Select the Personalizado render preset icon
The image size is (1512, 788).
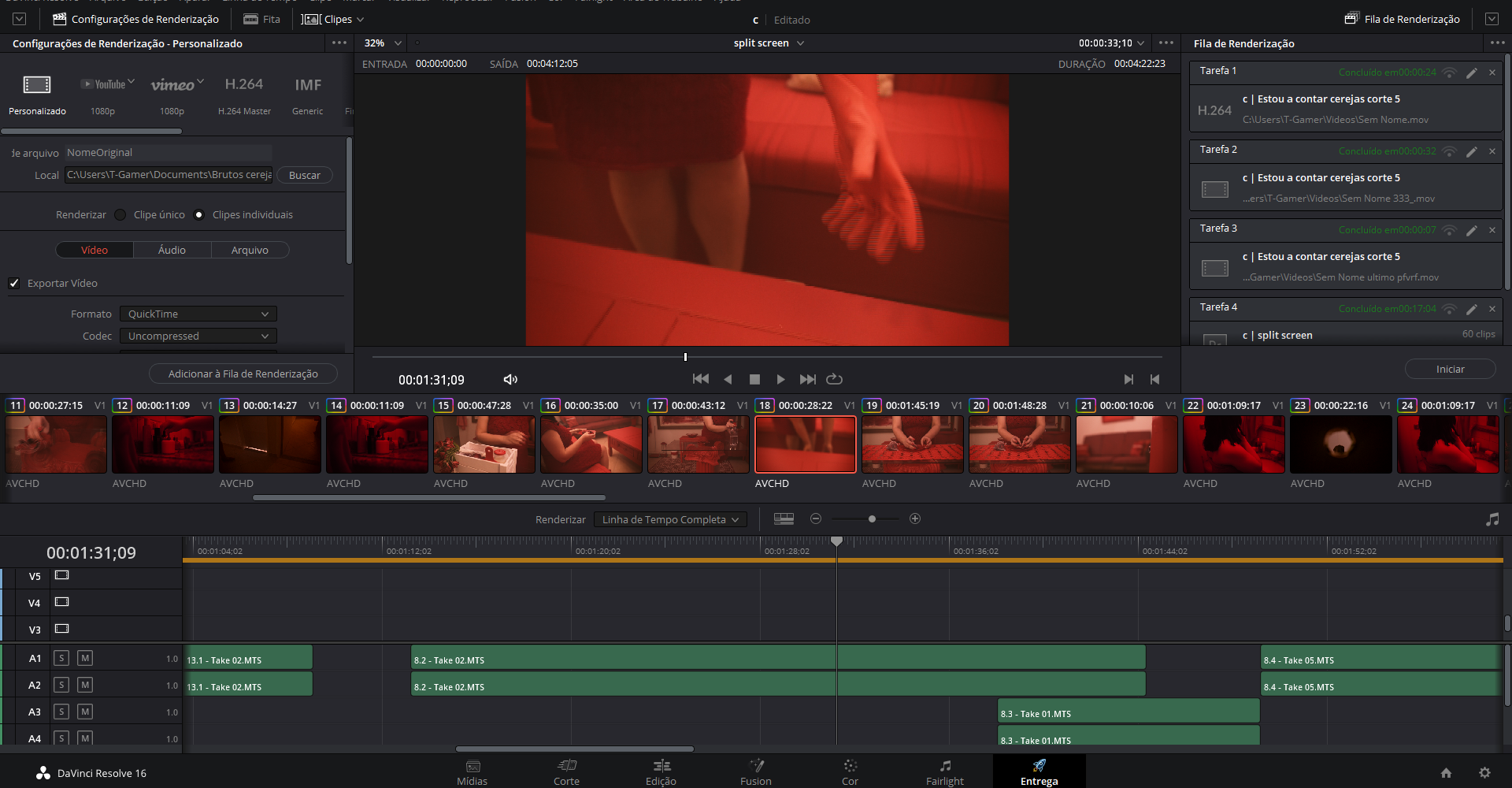(37, 84)
